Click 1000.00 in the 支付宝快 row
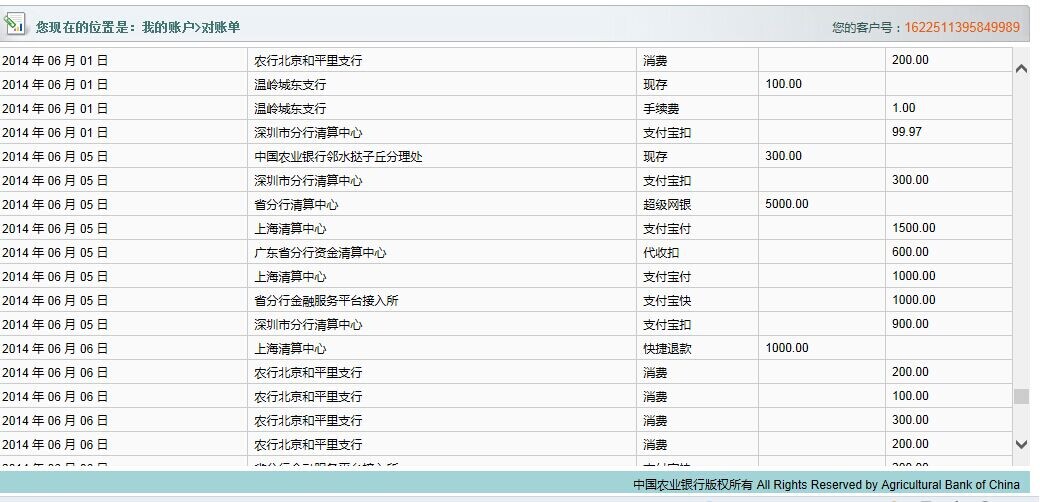 [x=913, y=300]
